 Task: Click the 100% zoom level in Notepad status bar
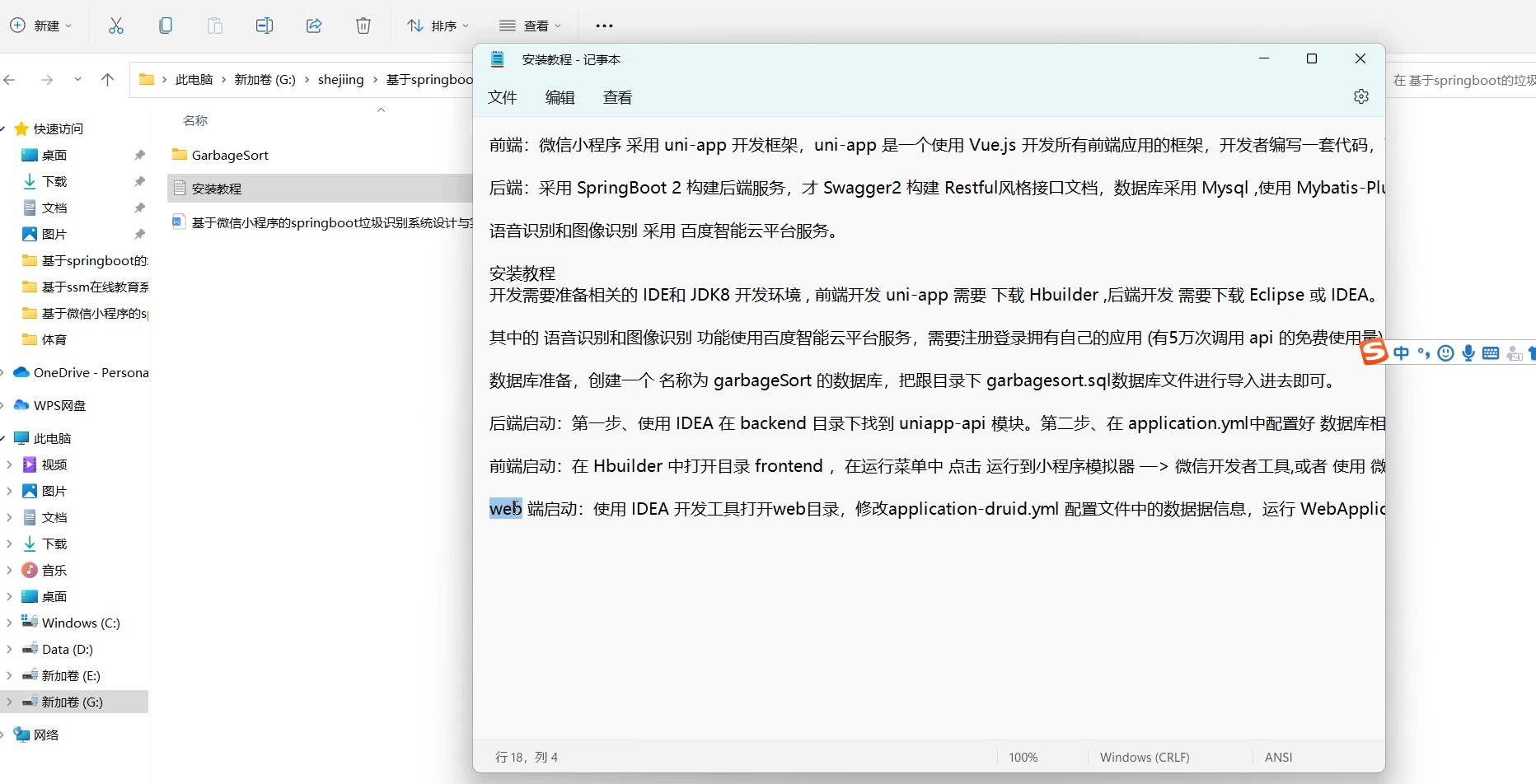point(1023,757)
